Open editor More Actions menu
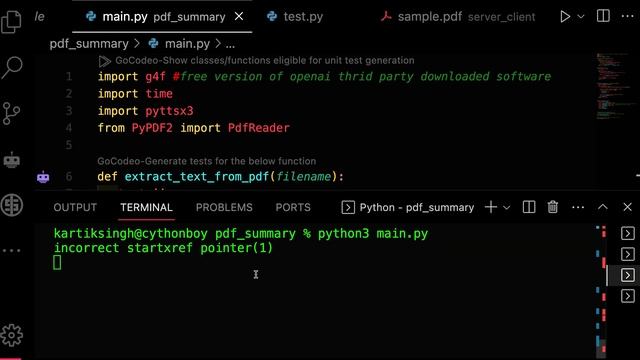Viewport: 640px width, 360px height. tap(627, 16)
